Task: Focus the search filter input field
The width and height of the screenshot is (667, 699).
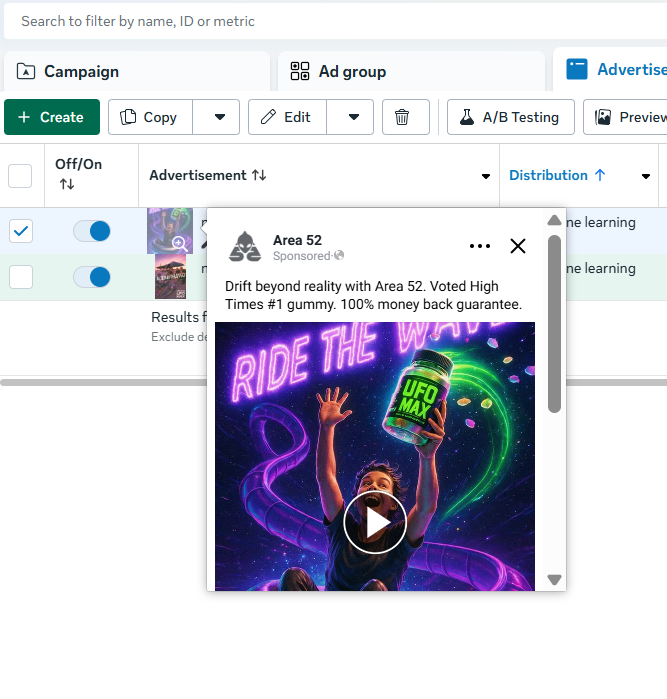Action: coord(335,21)
